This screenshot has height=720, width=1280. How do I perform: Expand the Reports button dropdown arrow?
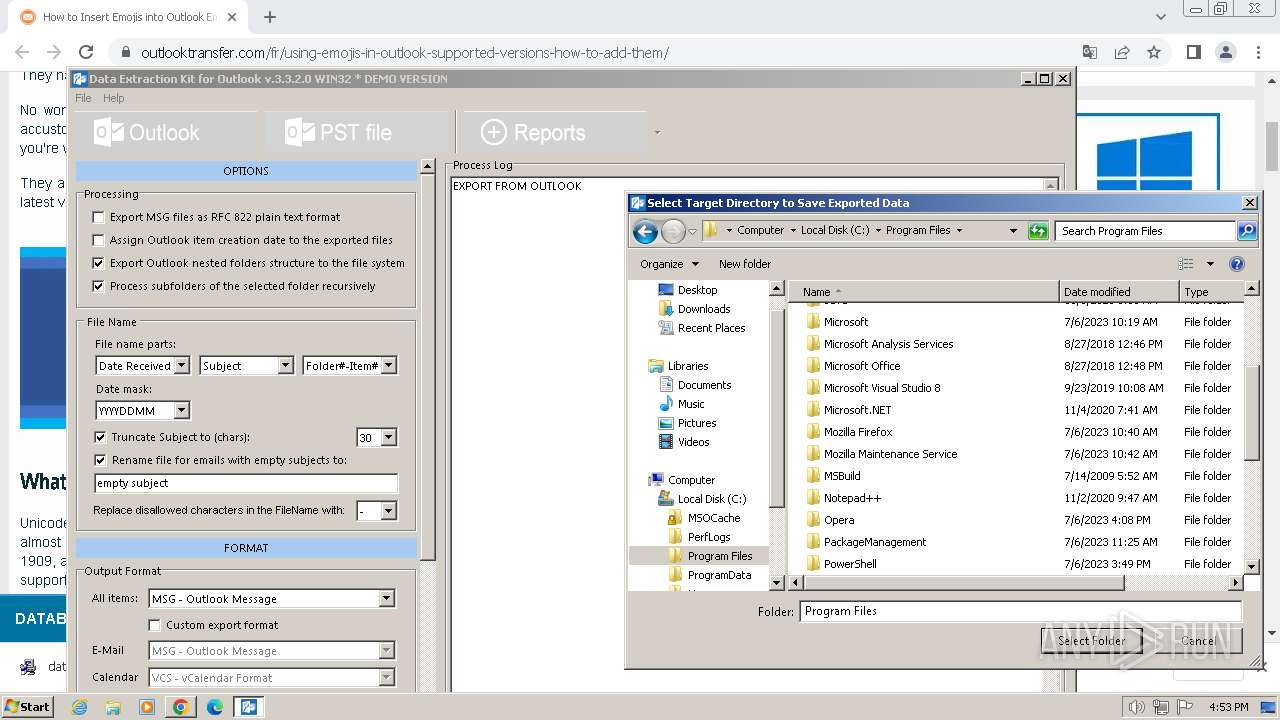pyautogui.click(x=657, y=132)
